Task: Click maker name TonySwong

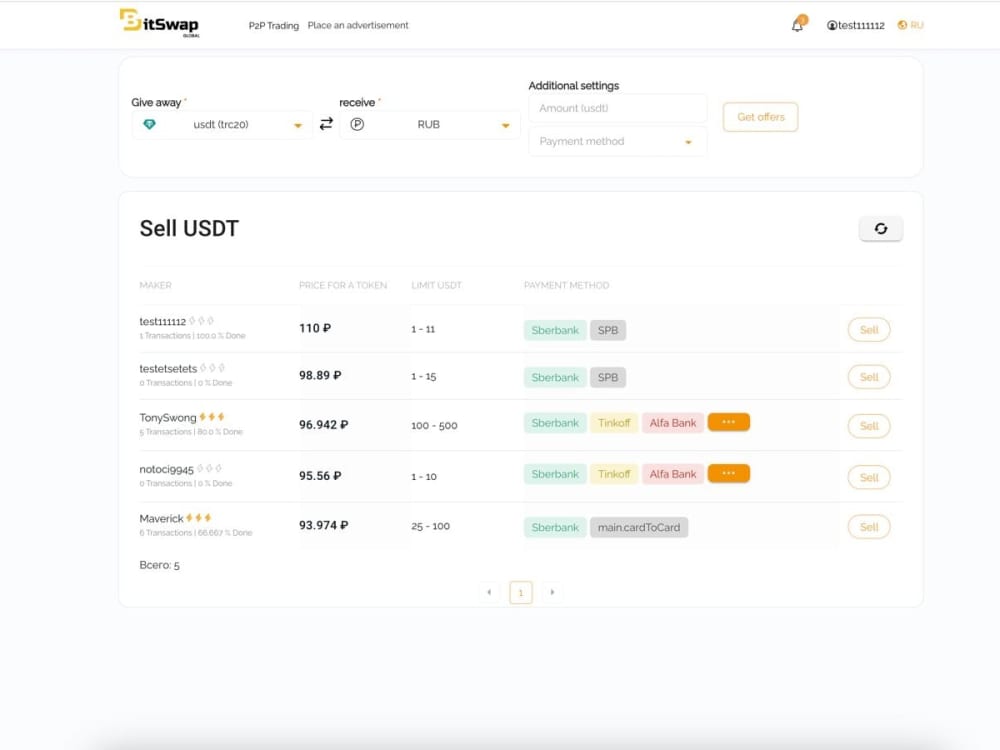Action: click(x=168, y=418)
